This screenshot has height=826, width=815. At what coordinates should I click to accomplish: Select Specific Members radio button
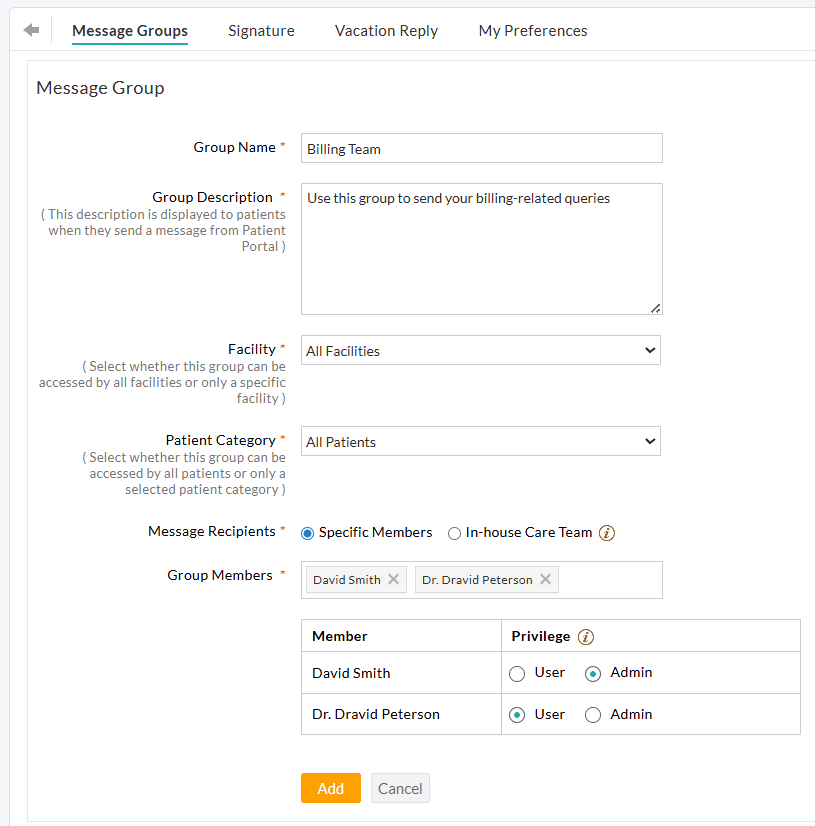click(x=308, y=533)
